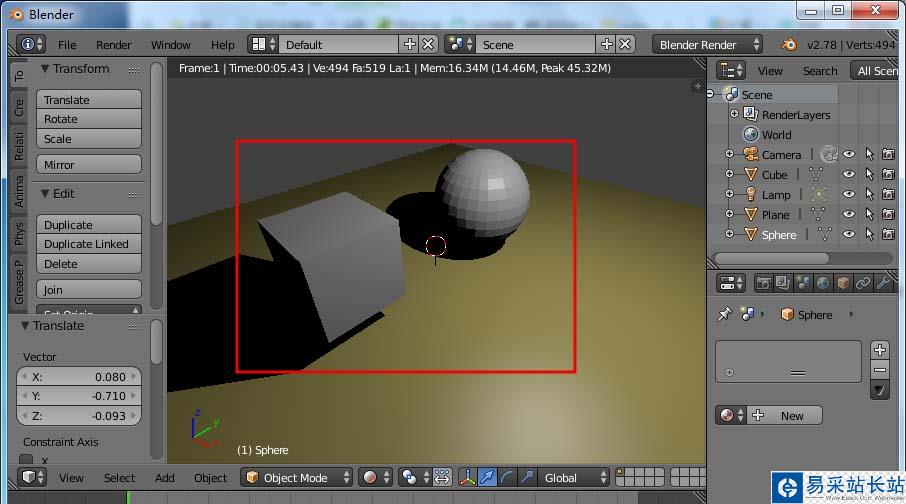
Task: Click the Blender logo splash icon
Action: (789, 45)
